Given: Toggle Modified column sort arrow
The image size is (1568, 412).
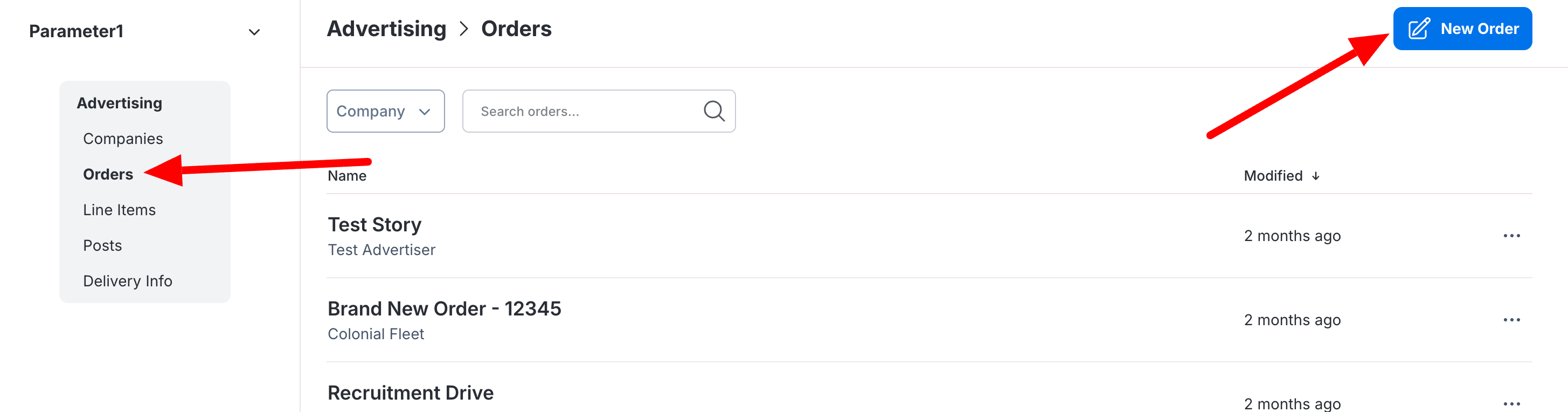Looking at the screenshot, I should coord(1315,176).
